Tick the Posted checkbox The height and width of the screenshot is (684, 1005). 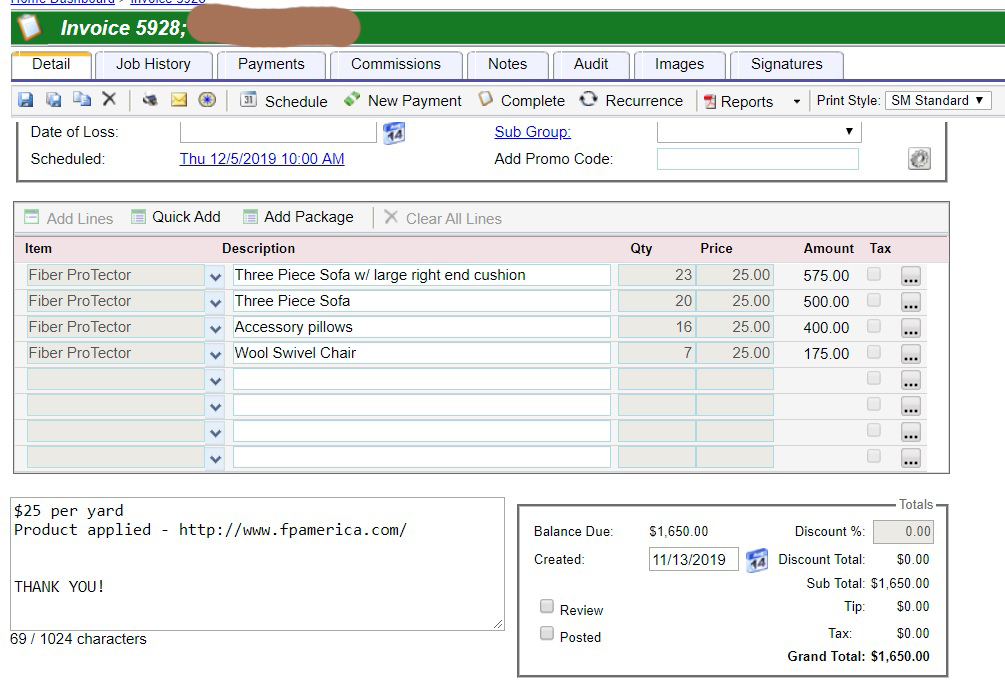click(x=547, y=633)
